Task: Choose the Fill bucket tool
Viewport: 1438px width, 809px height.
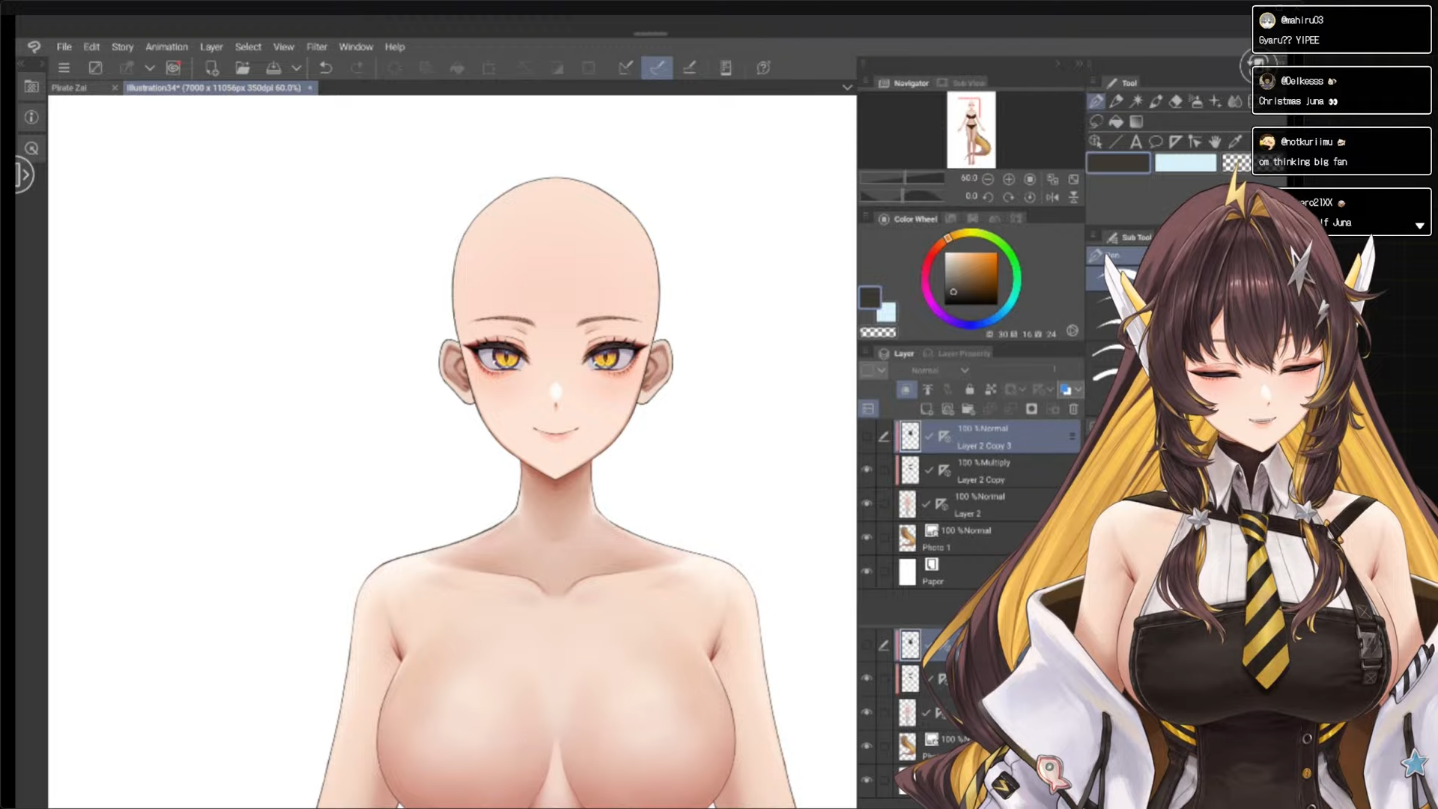Action: coord(1116,122)
